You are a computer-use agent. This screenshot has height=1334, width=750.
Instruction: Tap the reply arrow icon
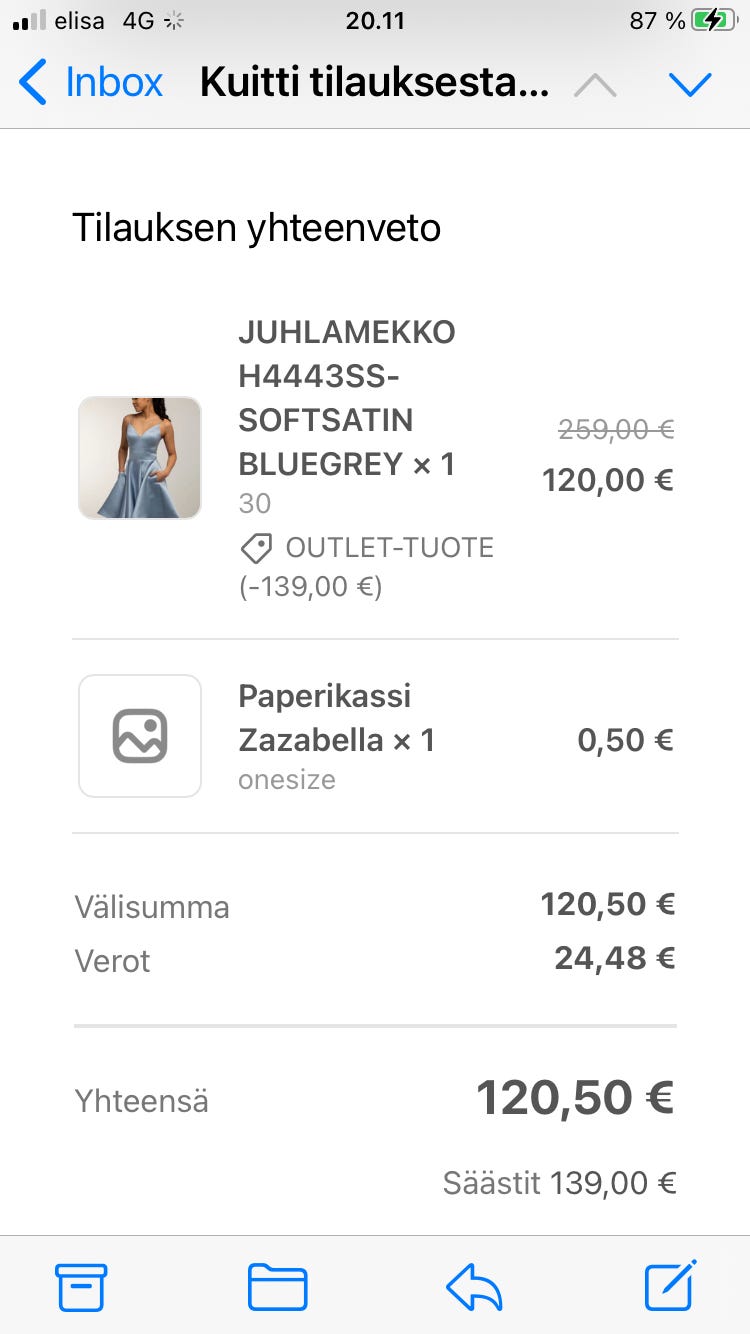(474, 1287)
